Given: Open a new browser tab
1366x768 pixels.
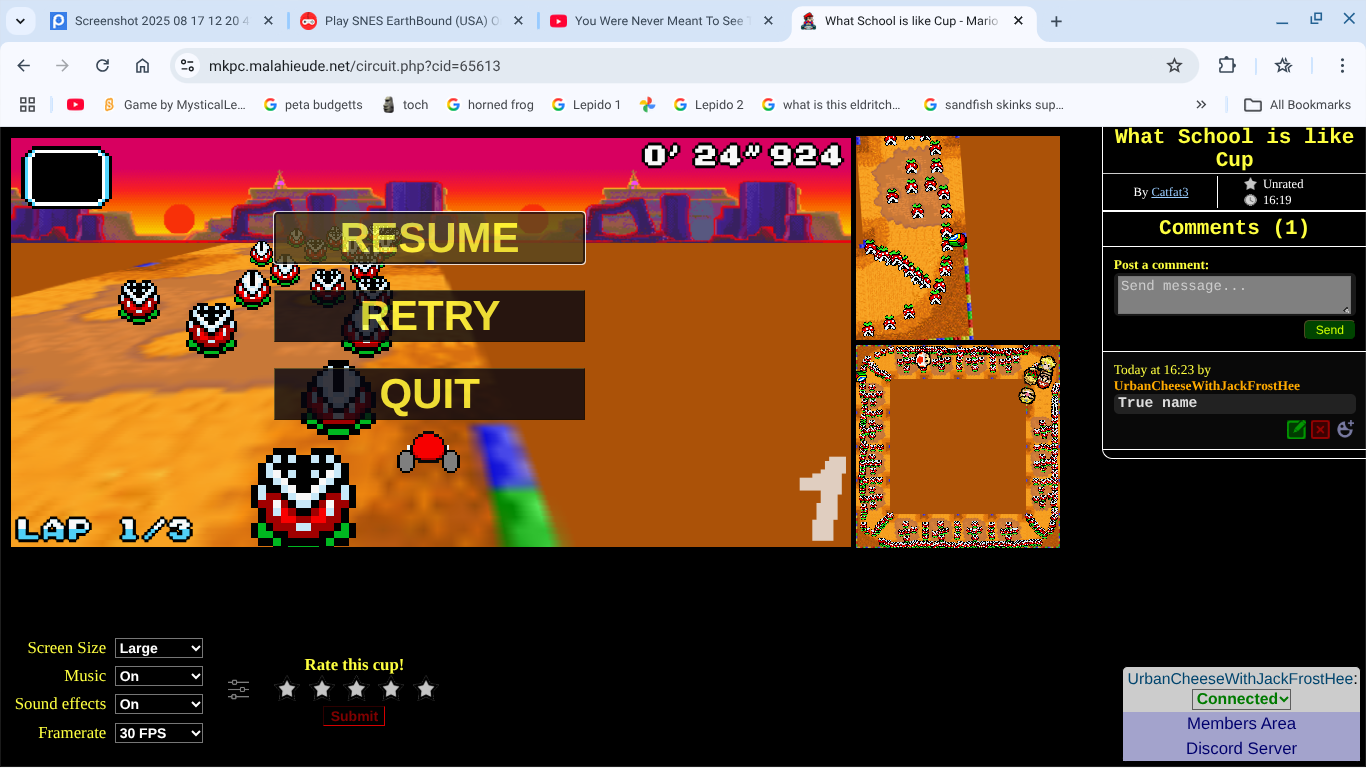Looking at the screenshot, I should (1056, 21).
